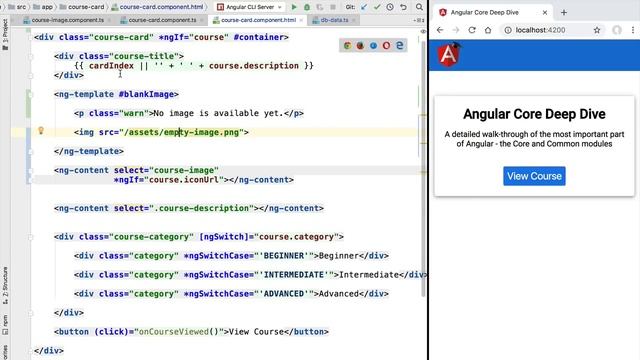The height and width of the screenshot is (360, 640).
Task: Click the Angular logo in header
Action: (x=449, y=54)
